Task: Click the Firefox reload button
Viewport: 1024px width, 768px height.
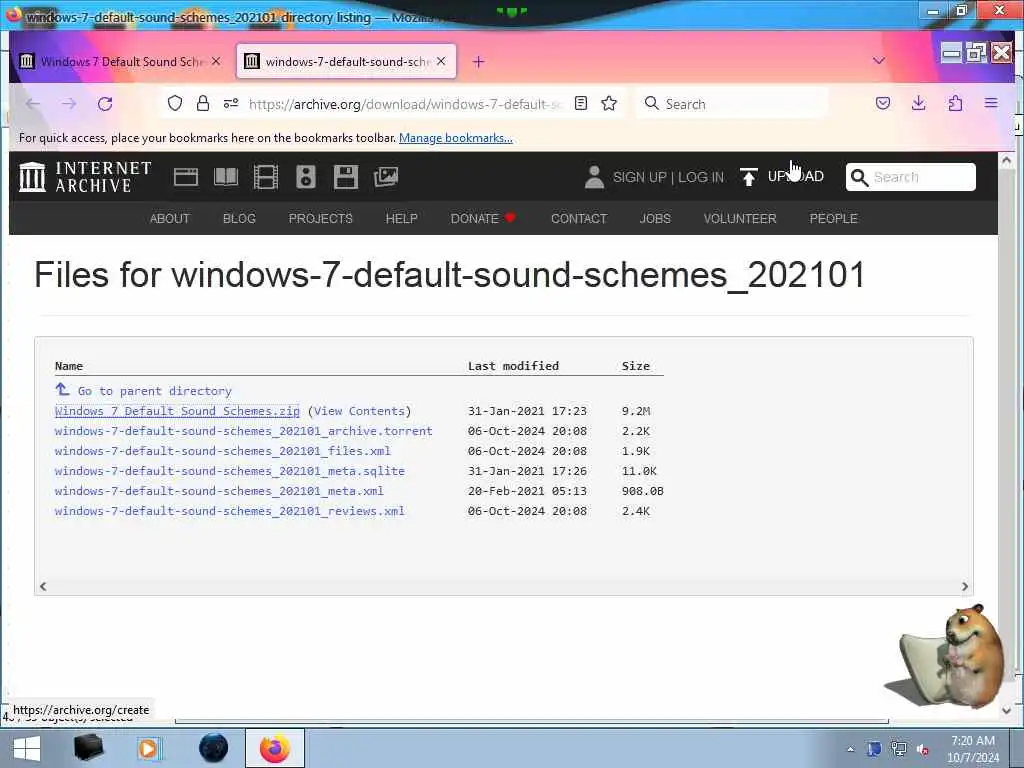Action: point(104,104)
